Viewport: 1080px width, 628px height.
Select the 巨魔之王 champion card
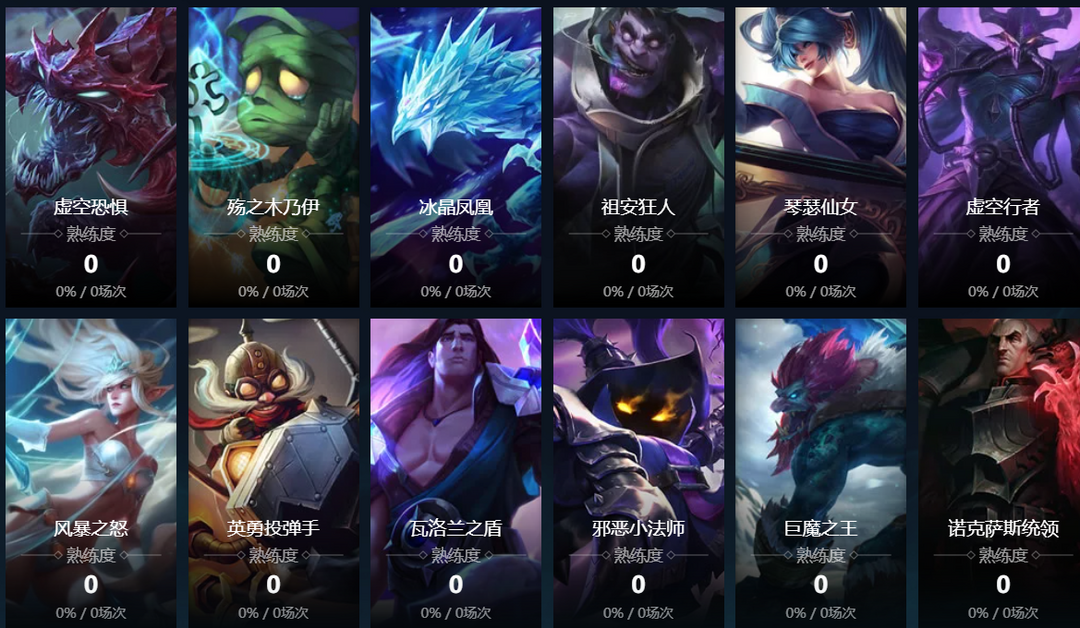click(x=820, y=473)
